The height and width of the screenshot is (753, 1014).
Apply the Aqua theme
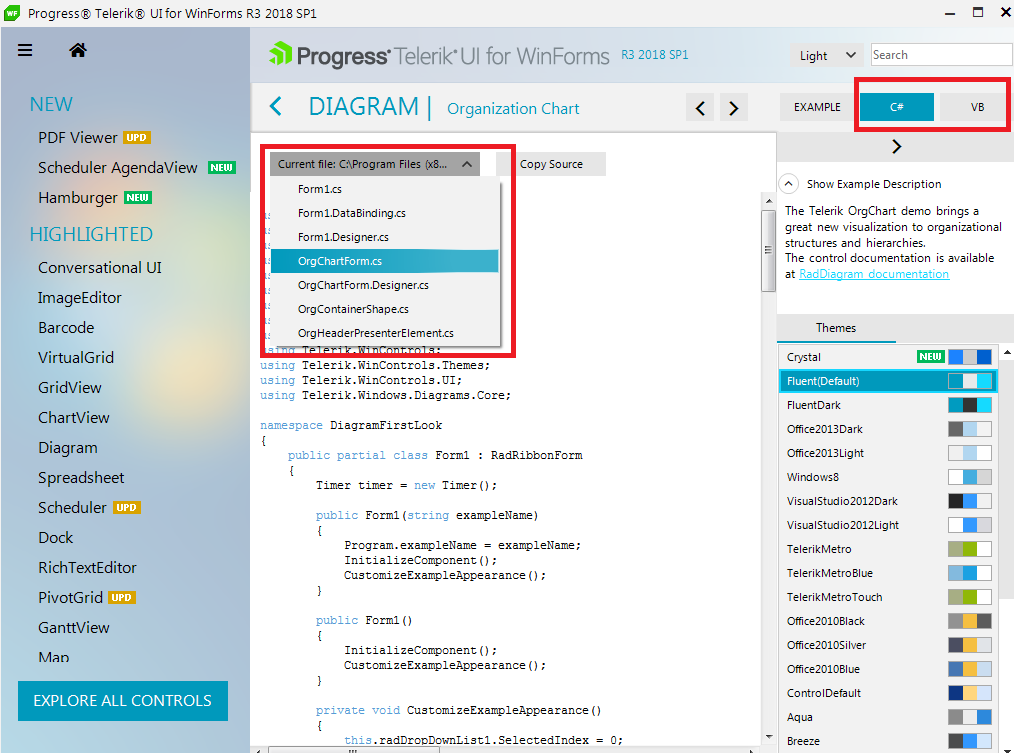tap(887, 717)
